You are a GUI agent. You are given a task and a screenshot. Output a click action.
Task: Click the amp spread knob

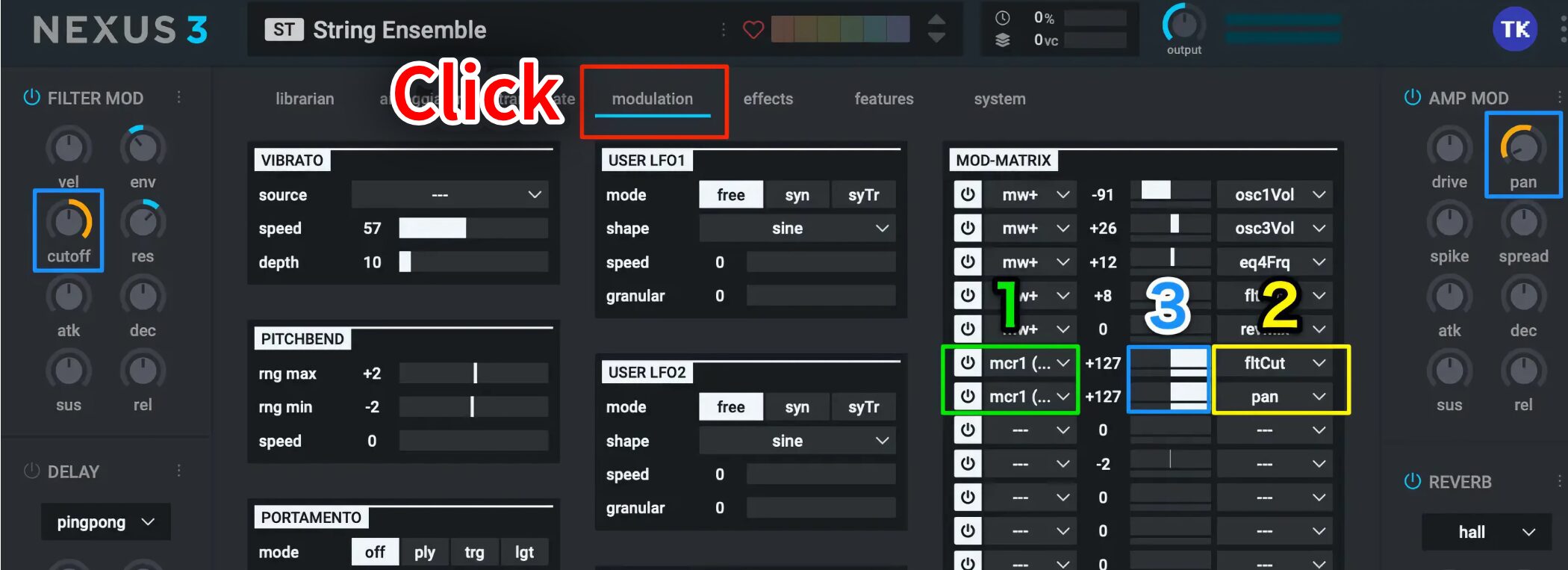click(1523, 222)
